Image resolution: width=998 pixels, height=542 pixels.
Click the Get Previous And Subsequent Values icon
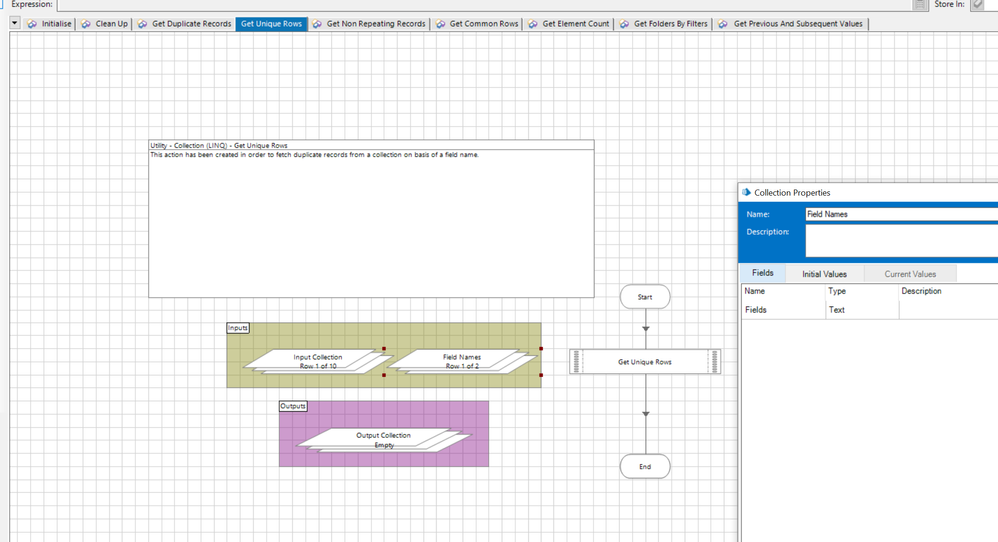tap(724, 24)
